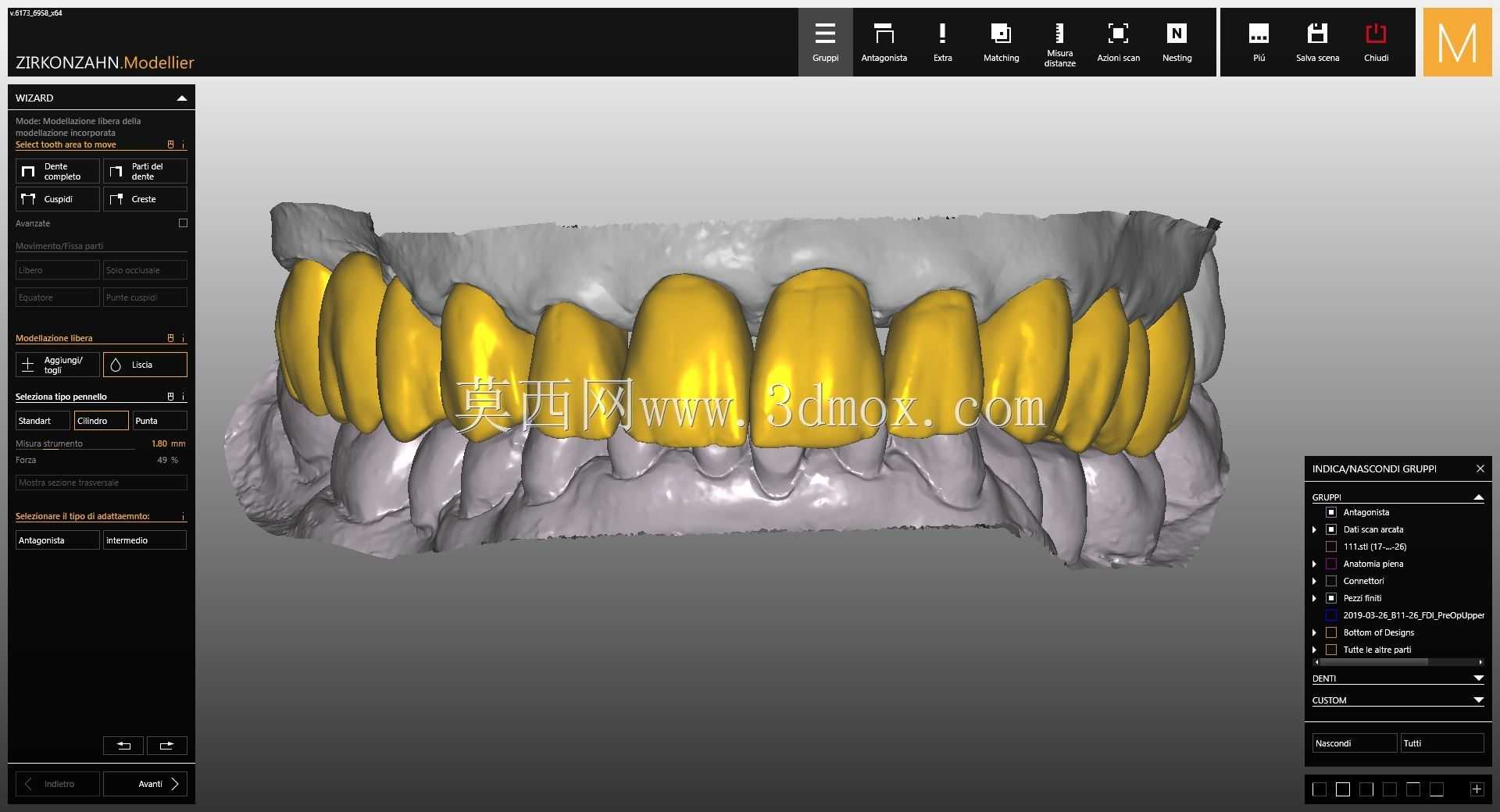Select Dente completo tooth area
The image size is (1500, 812).
coord(58,171)
